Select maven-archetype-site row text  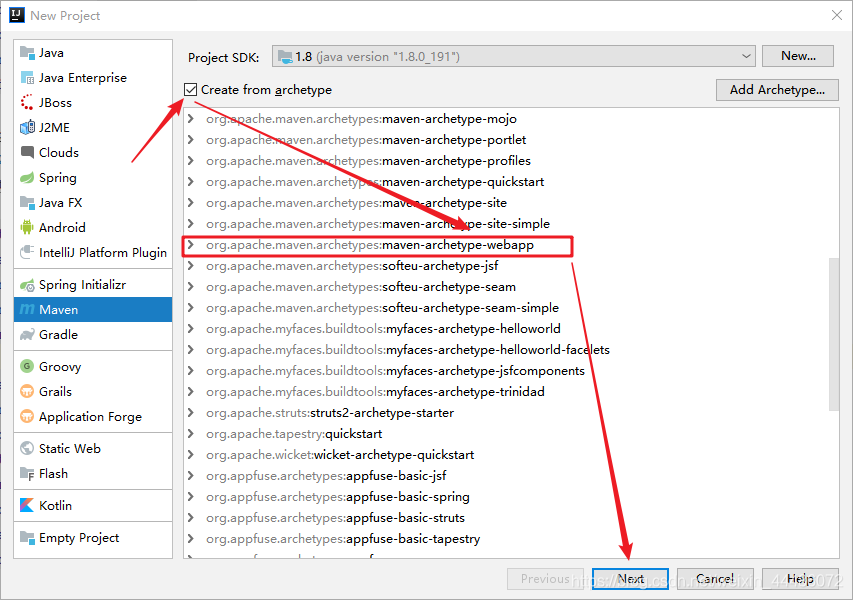tap(356, 203)
